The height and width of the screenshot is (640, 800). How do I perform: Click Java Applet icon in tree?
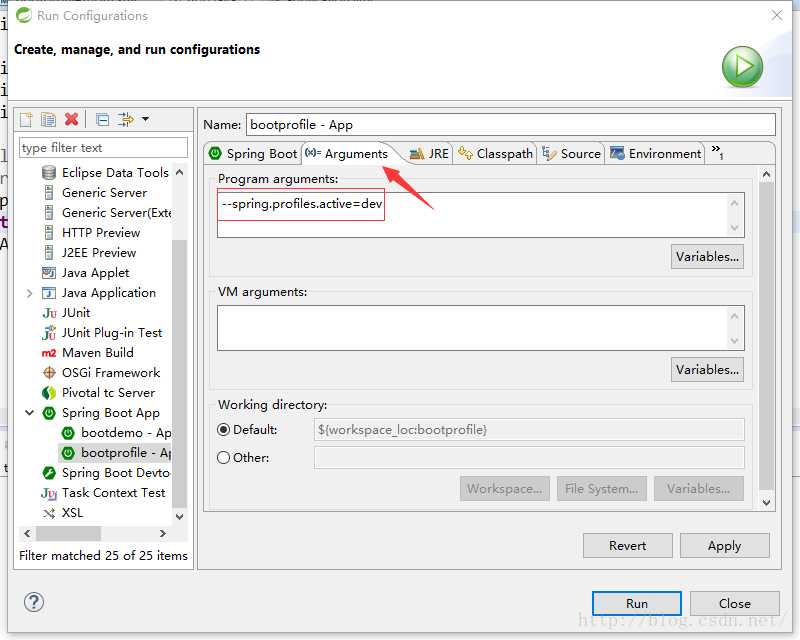point(49,273)
